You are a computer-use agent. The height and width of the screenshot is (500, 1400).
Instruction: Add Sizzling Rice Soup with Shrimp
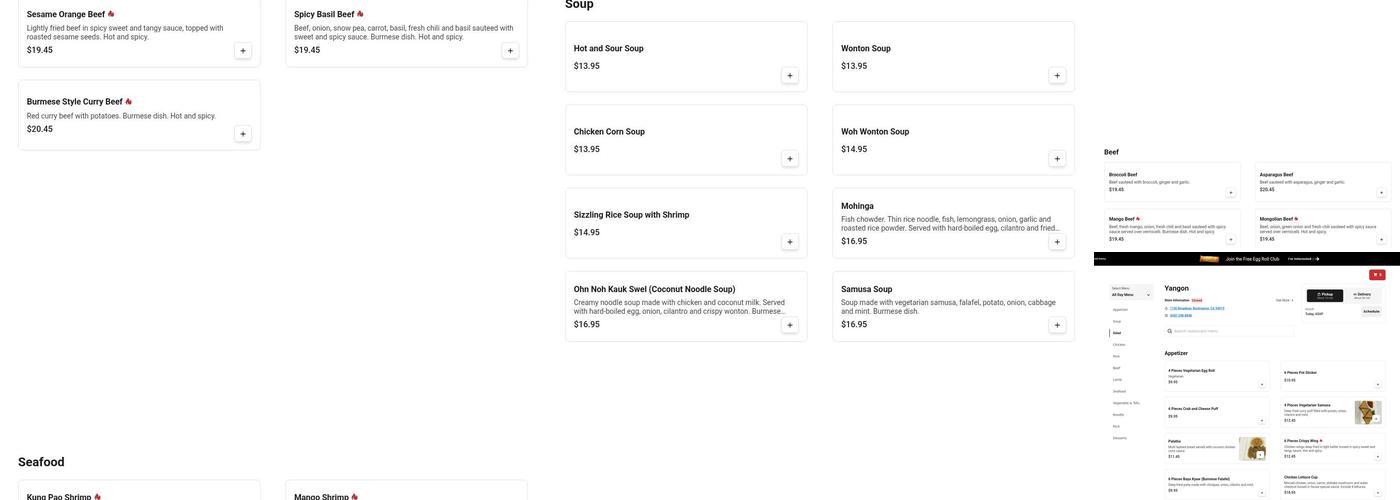coord(790,242)
